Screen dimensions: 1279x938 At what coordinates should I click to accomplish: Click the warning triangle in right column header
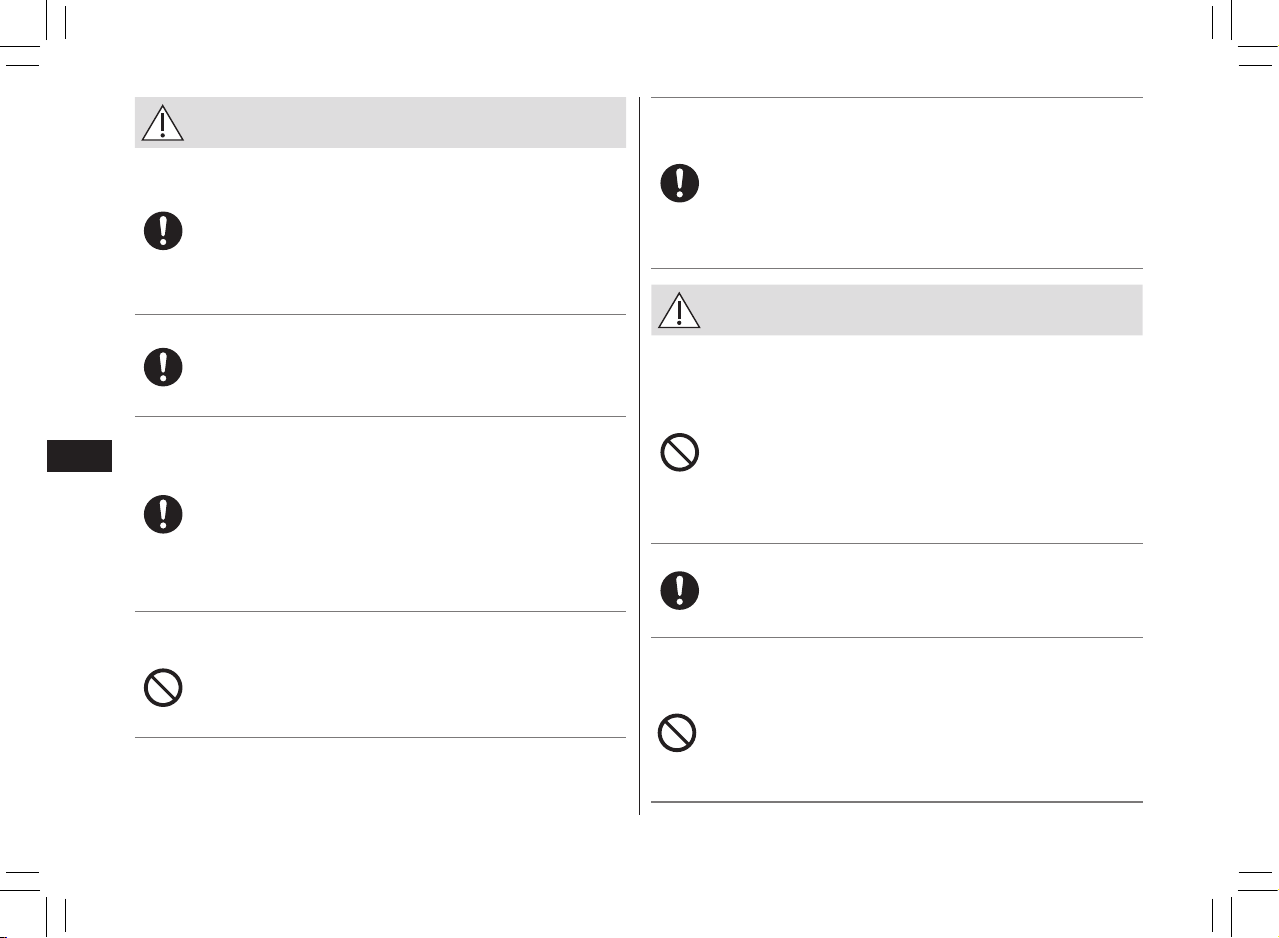679,311
